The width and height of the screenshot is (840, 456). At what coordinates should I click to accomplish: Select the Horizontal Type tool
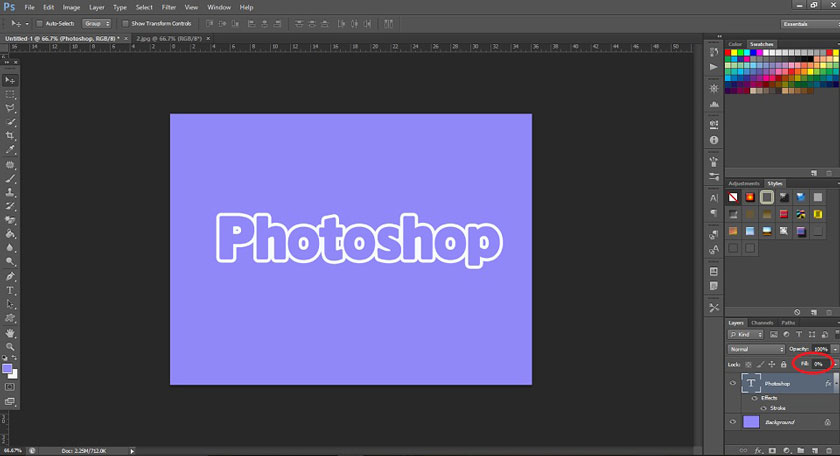[10, 290]
